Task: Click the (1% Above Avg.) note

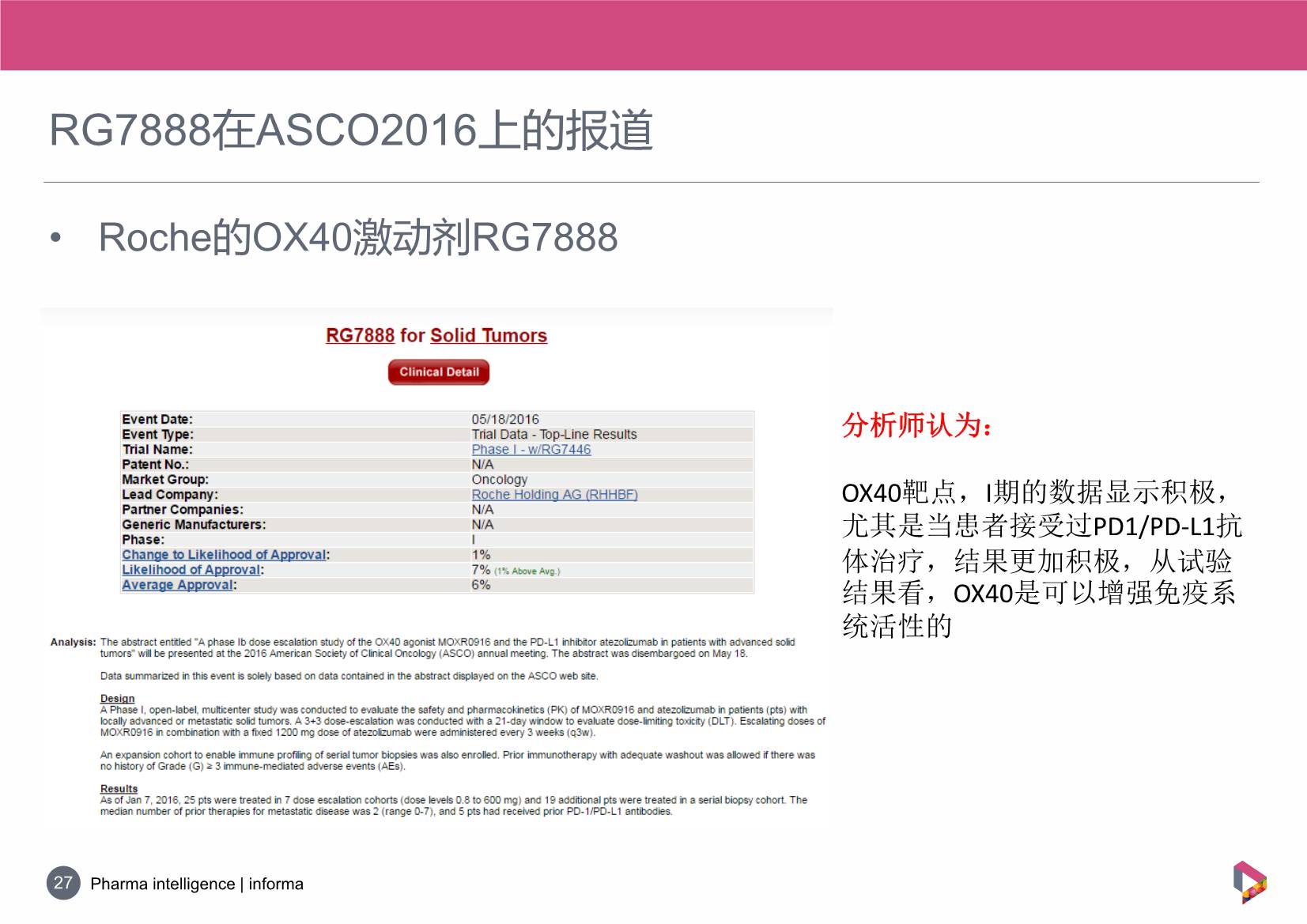Action: coord(527,571)
